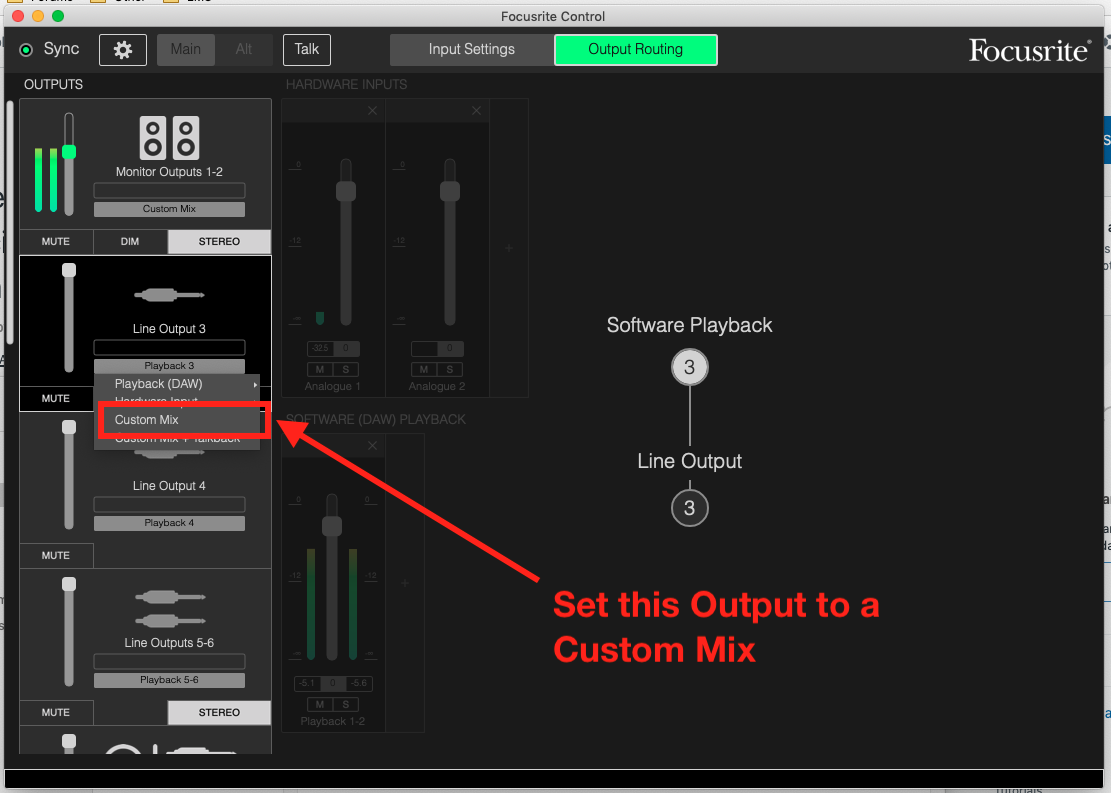Image resolution: width=1111 pixels, height=793 pixels.
Task: Mute Monitor Outputs 1-2
Action: point(56,242)
